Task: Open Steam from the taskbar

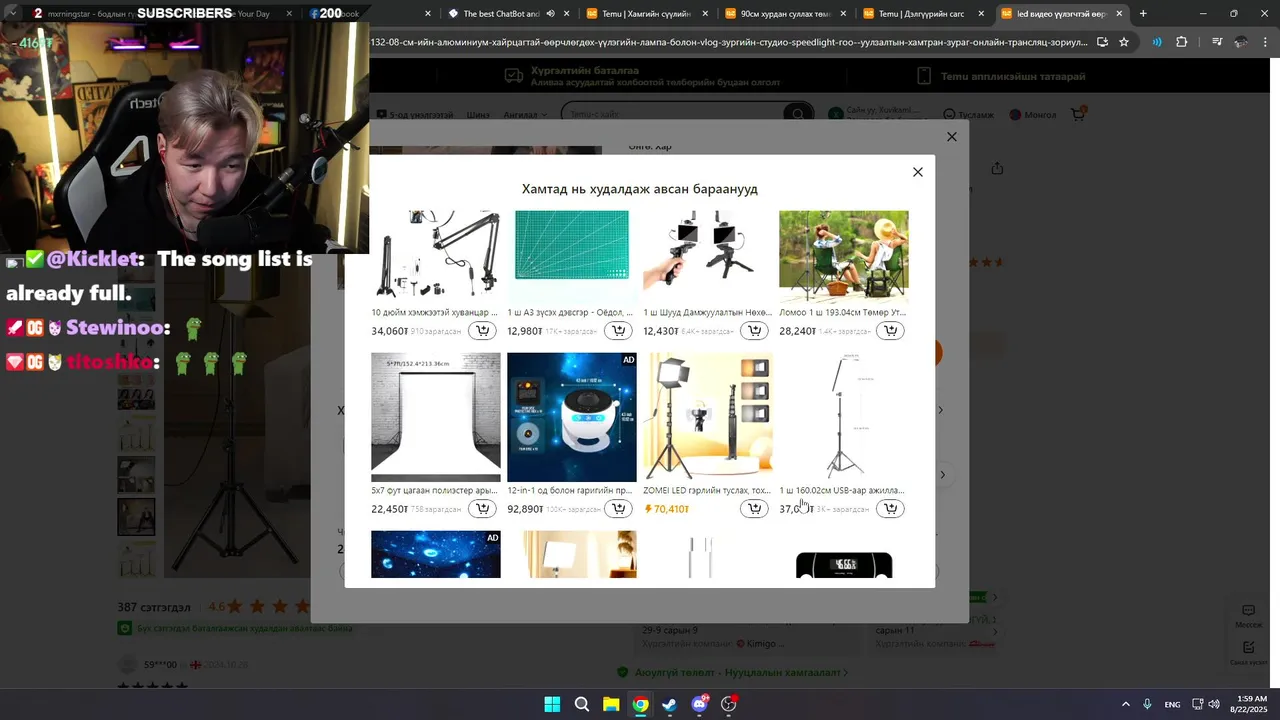Action: tap(669, 704)
